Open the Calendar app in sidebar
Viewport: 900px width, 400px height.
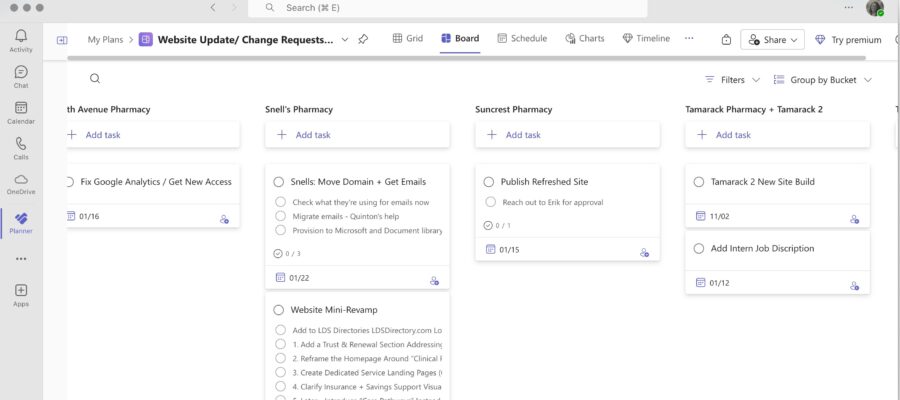coord(21,112)
